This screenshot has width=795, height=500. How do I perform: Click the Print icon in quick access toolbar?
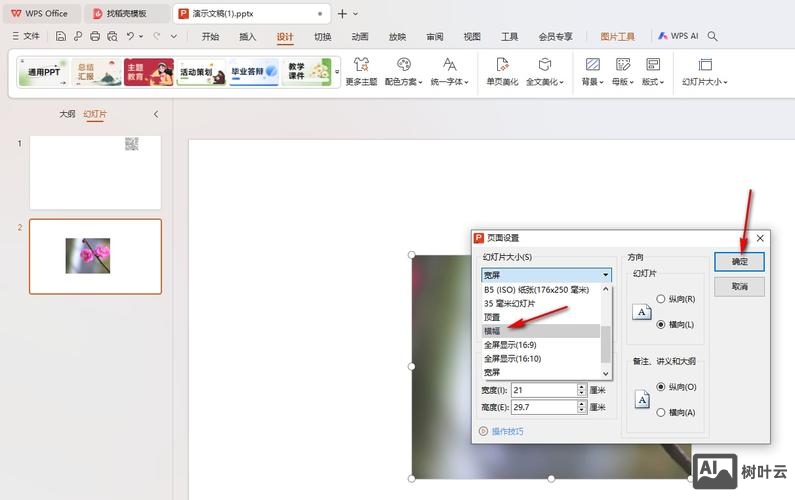95,36
